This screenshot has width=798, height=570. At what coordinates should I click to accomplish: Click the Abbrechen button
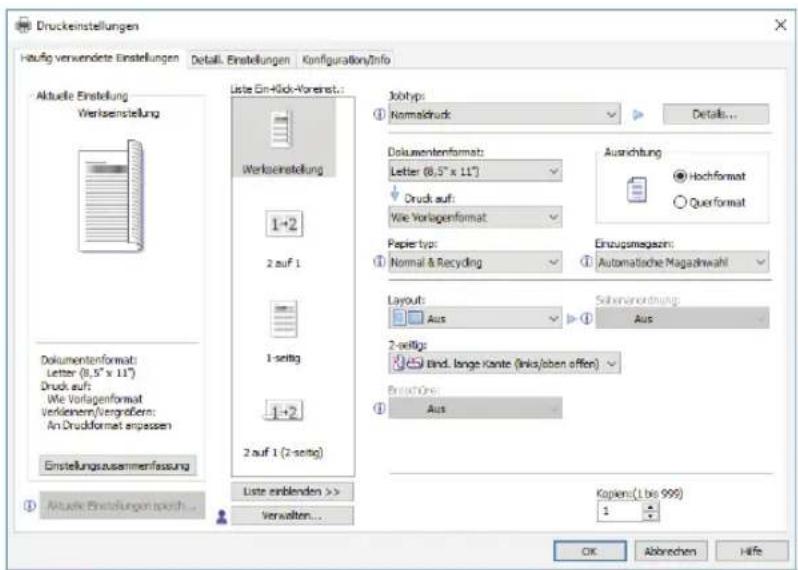tap(670, 551)
